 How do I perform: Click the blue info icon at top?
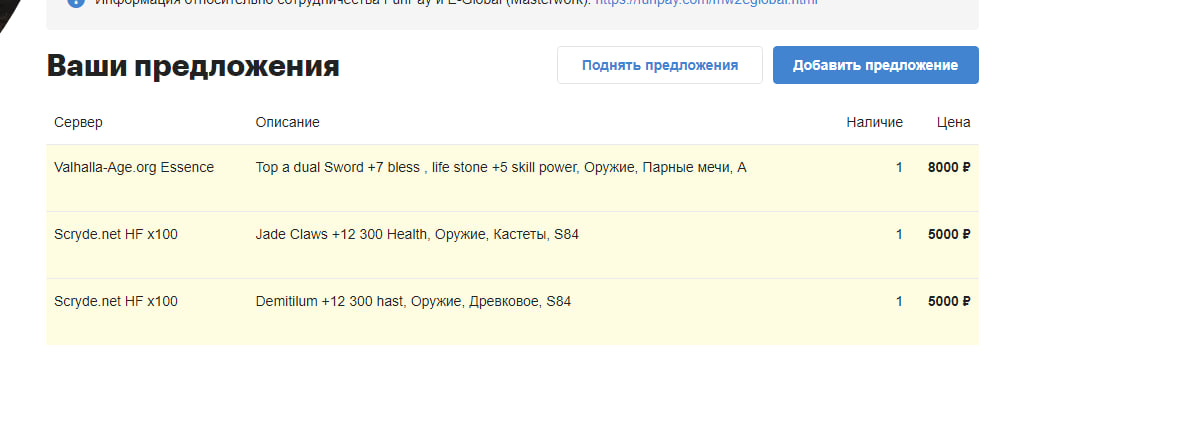click(76, 3)
